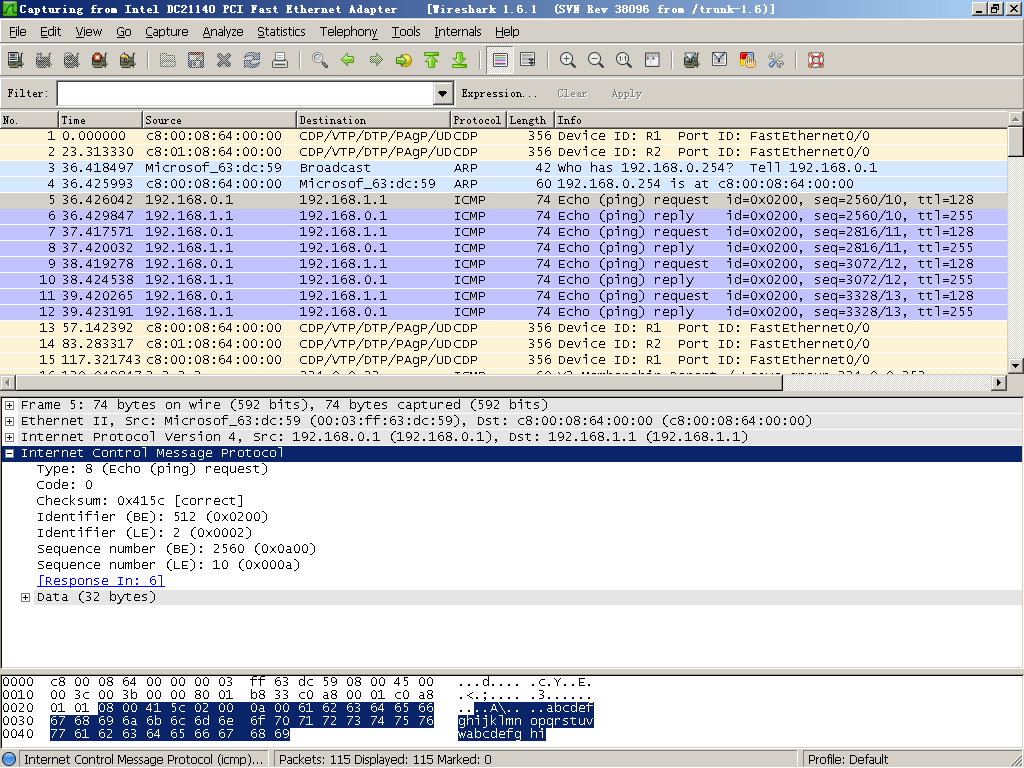Save capture file floppy icon
The image size is (1024, 768).
(x=196, y=61)
